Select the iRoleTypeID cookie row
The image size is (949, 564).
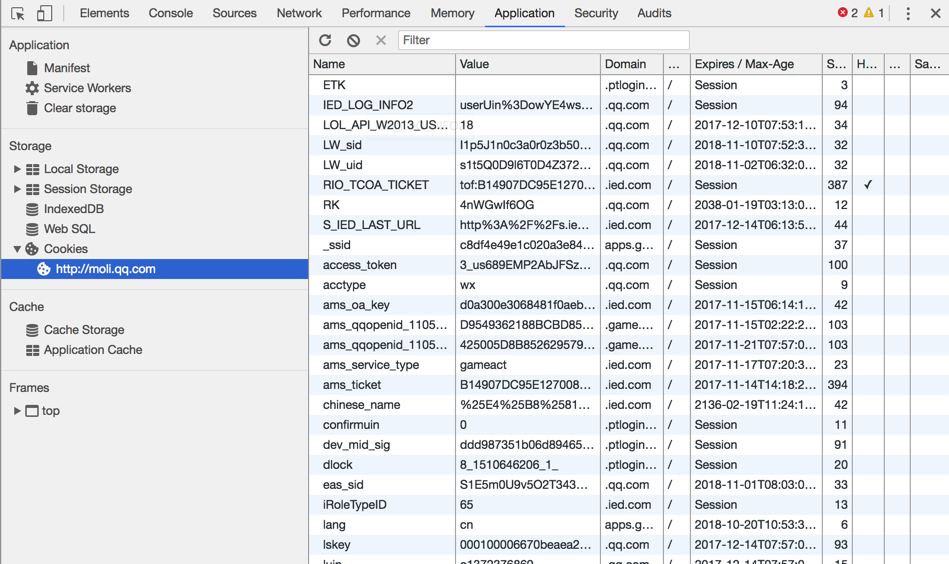(629, 505)
